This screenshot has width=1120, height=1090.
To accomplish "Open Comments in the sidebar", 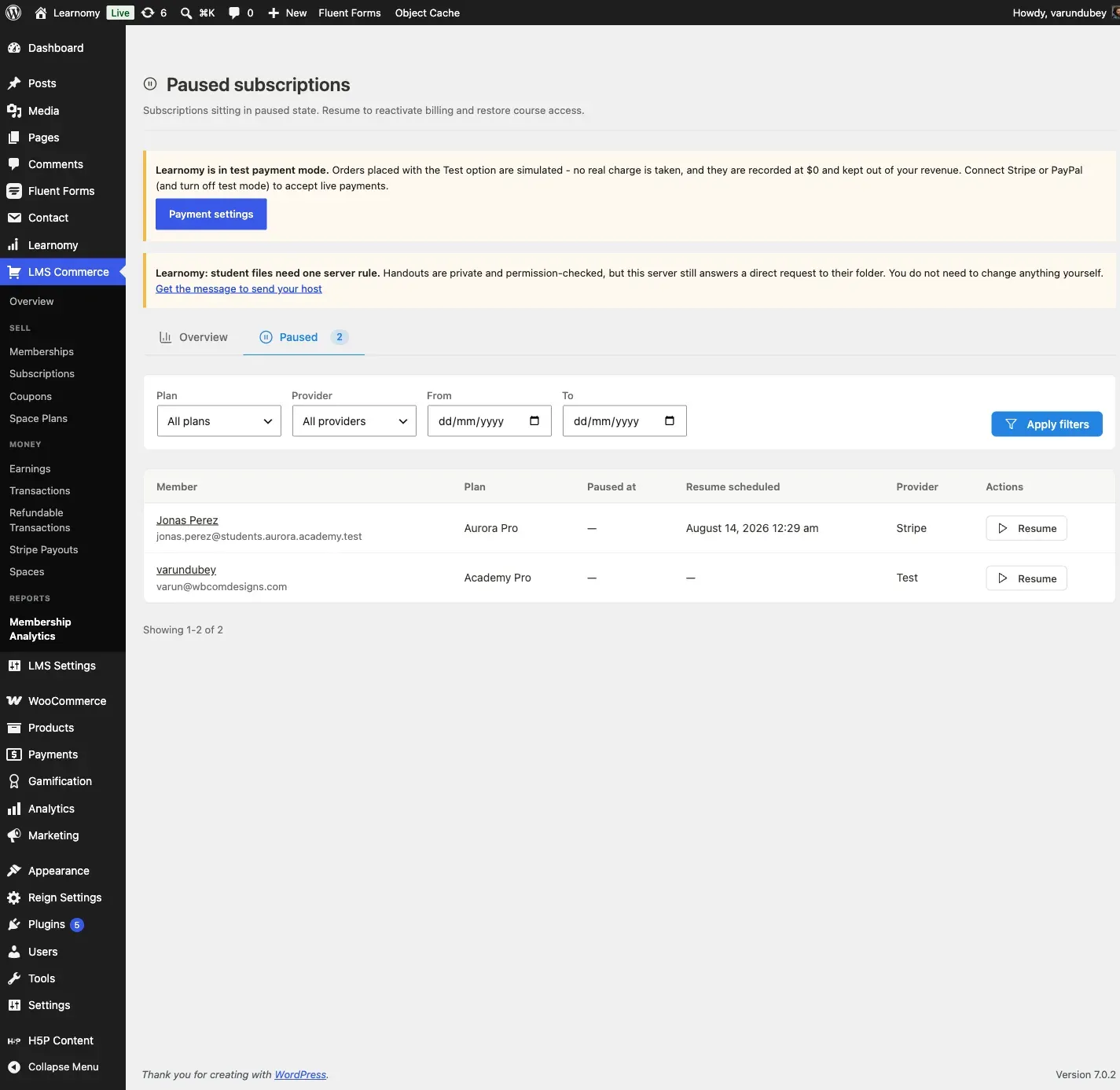I will (x=63, y=164).
